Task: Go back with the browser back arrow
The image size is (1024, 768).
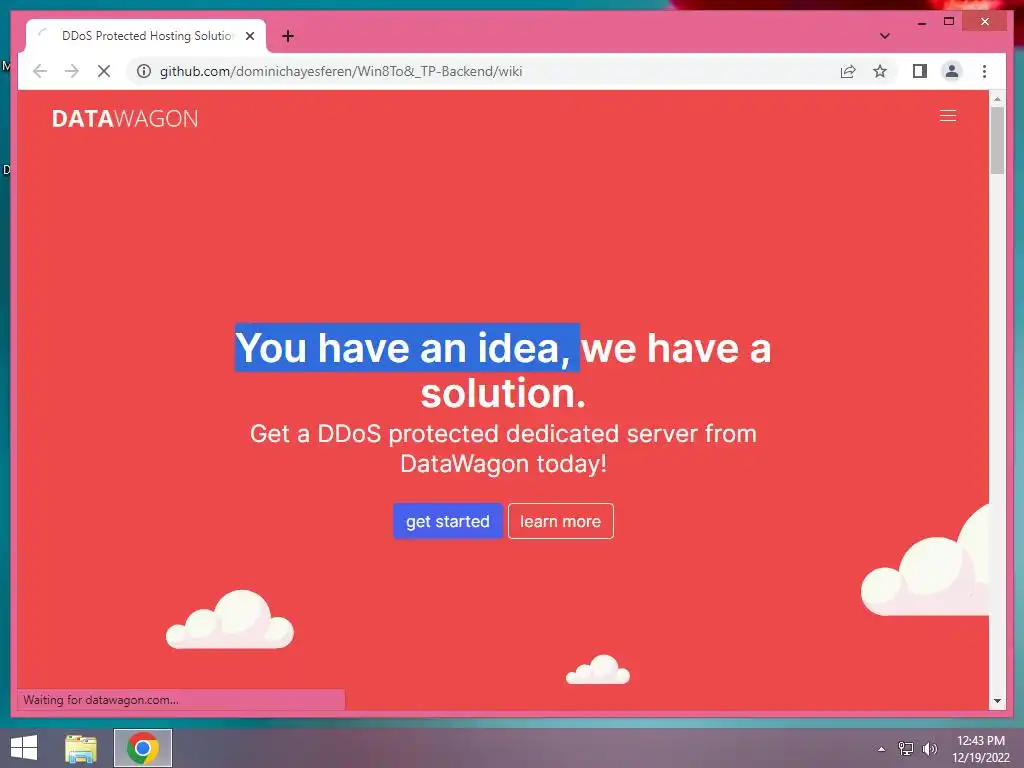Action: (x=40, y=71)
